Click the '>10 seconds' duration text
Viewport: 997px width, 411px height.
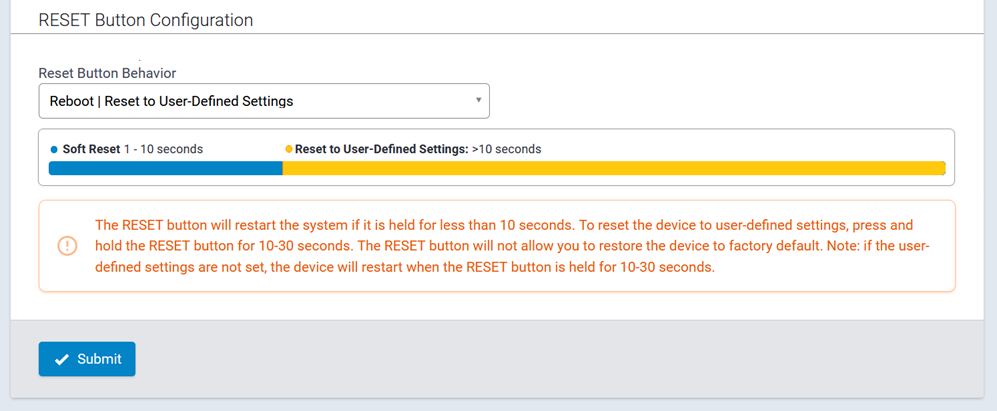pyautogui.click(x=506, y=149)
